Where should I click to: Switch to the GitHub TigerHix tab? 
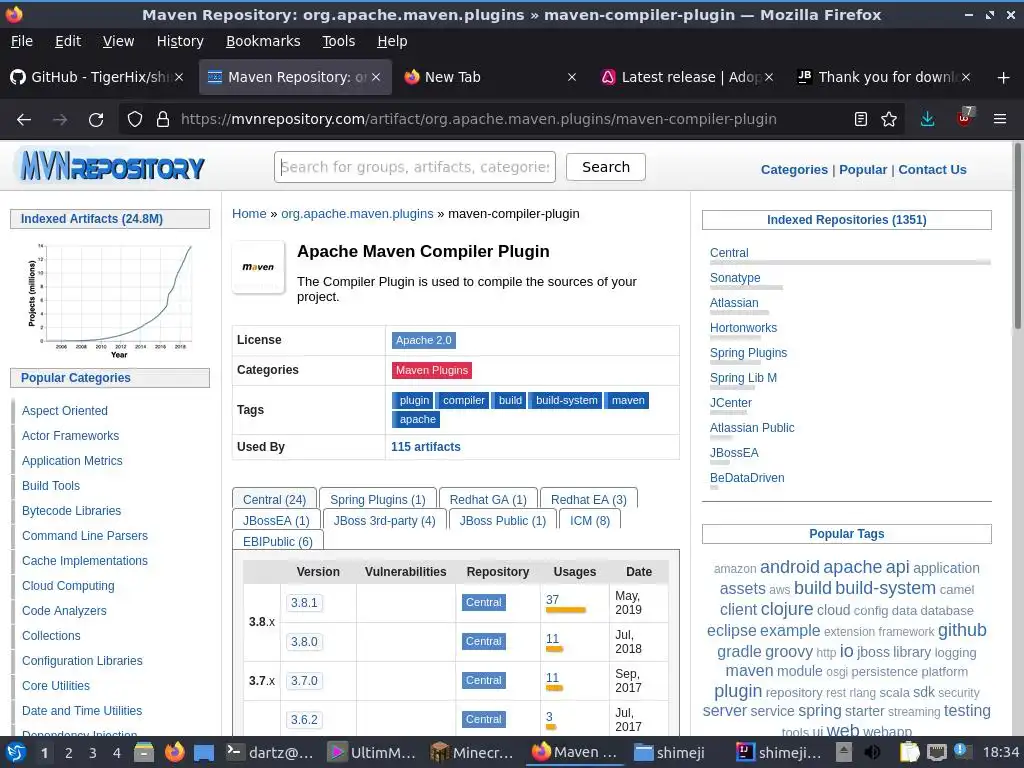pyautogui.click(x=97, y=77)
